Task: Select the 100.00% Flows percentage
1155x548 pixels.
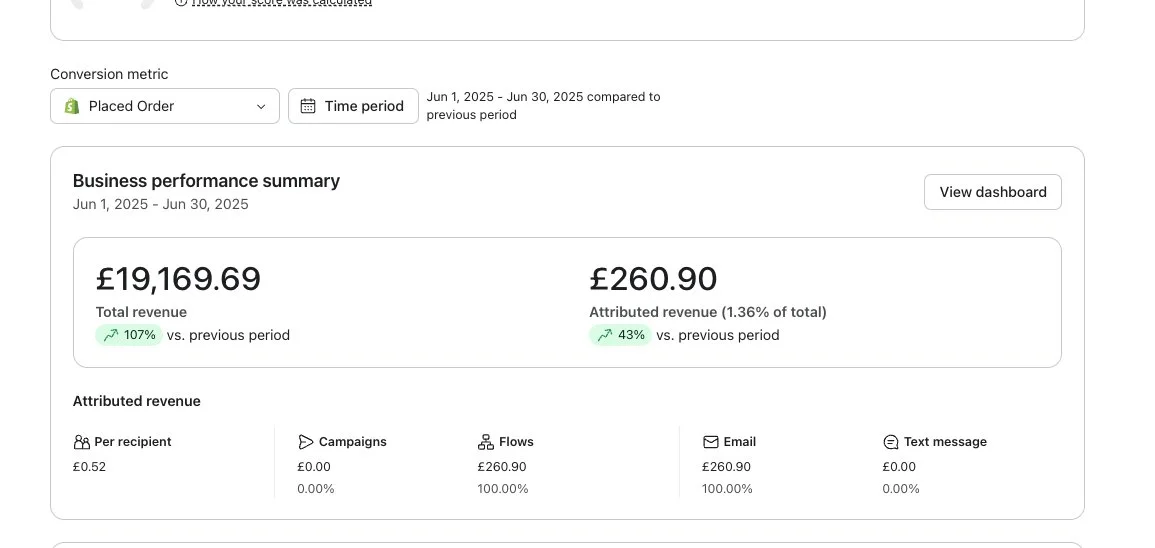Action: point(503,489)
